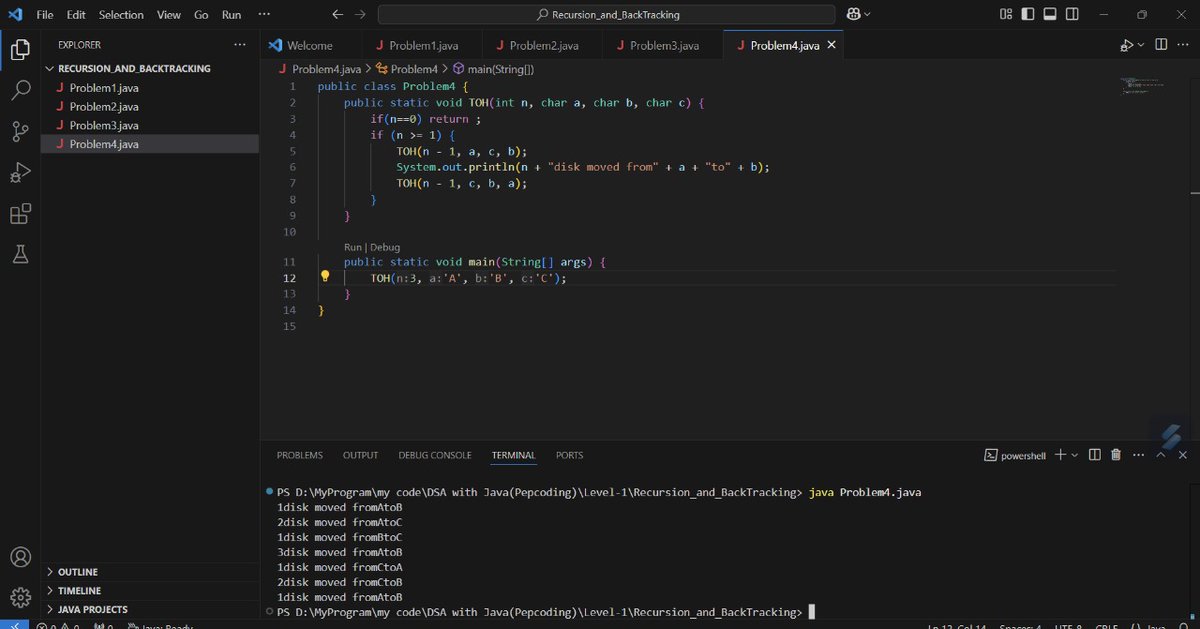Screen dimensions: 1200x629
Task: Click the VS Code logo icon
Action: pos(13,15)
